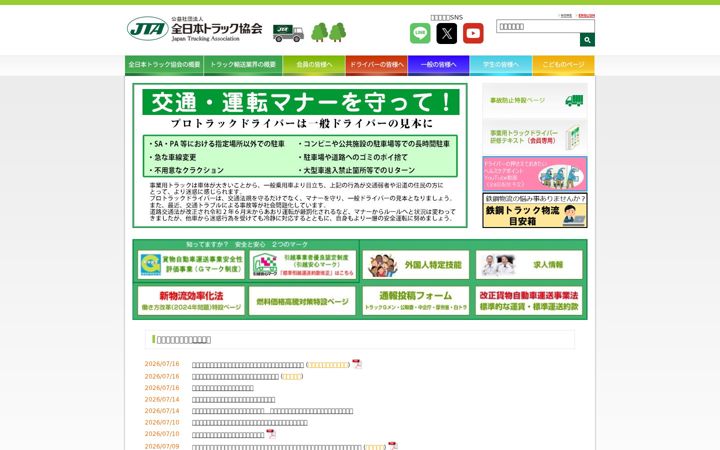Open 事故防止特設ページ side banner
Image resolution: width=720 pixels, height=450 pixels.
click(534, 100)
